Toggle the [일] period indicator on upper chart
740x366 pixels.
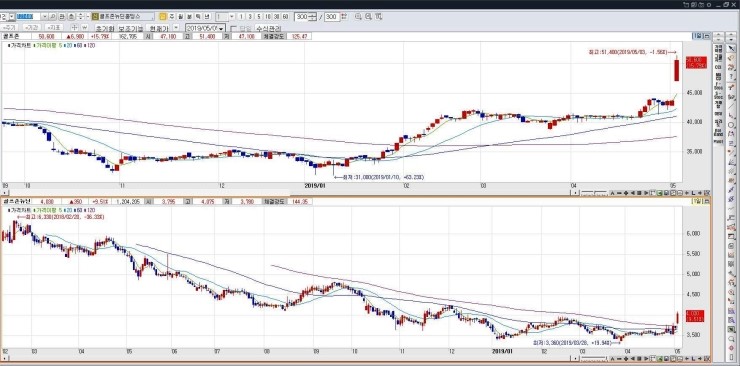(698, 36)
